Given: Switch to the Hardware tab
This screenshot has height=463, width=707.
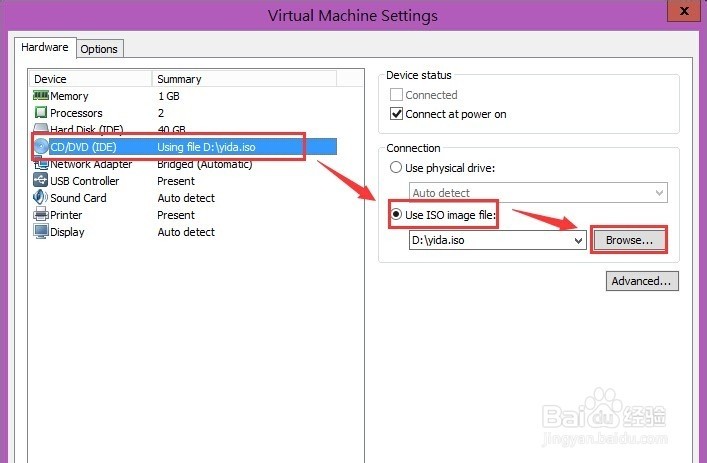Looking at the screenshot, I should (x=45, y=47).
